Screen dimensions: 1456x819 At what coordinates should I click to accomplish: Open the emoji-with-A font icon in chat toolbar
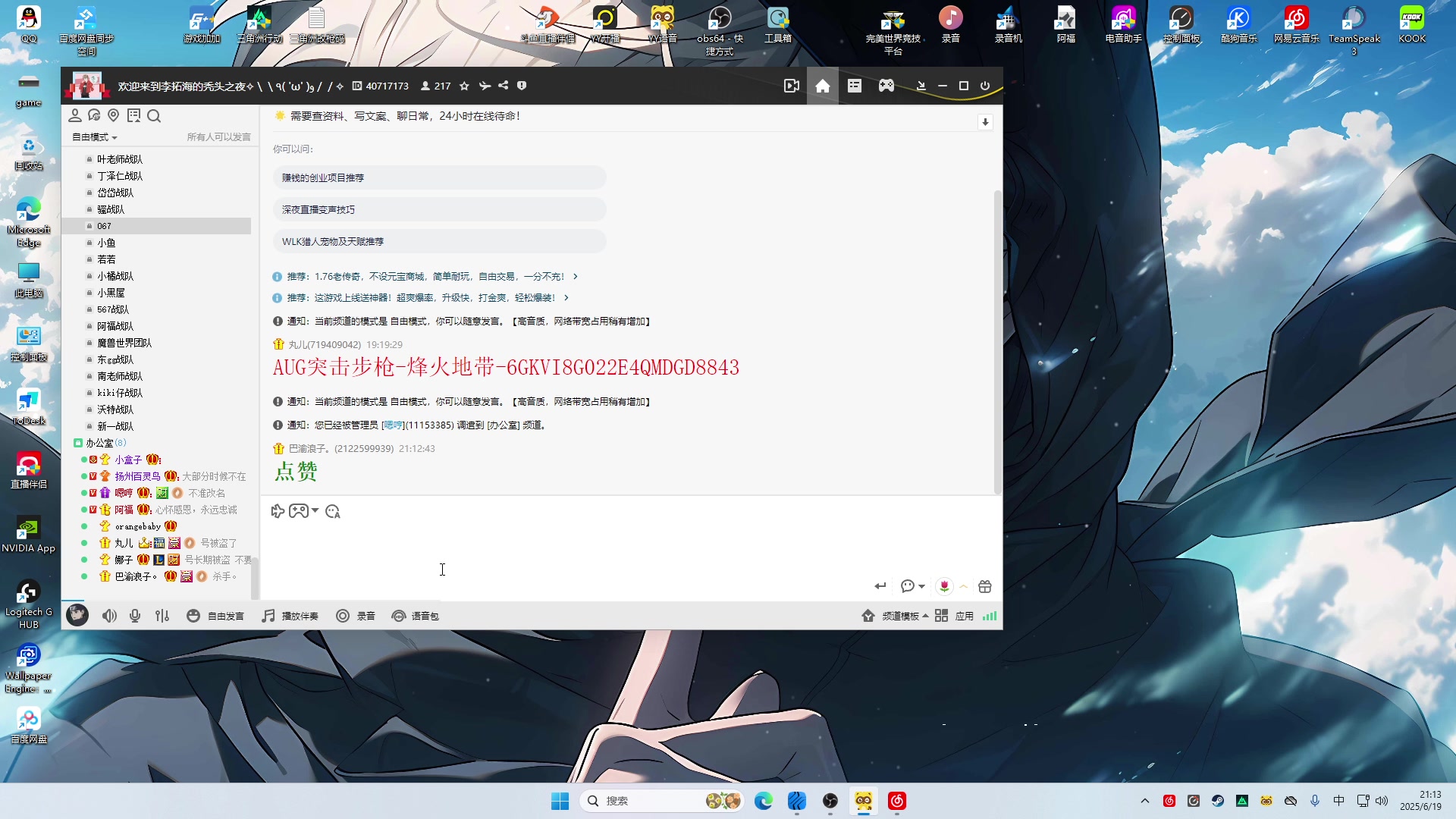(x=333, y=512)
